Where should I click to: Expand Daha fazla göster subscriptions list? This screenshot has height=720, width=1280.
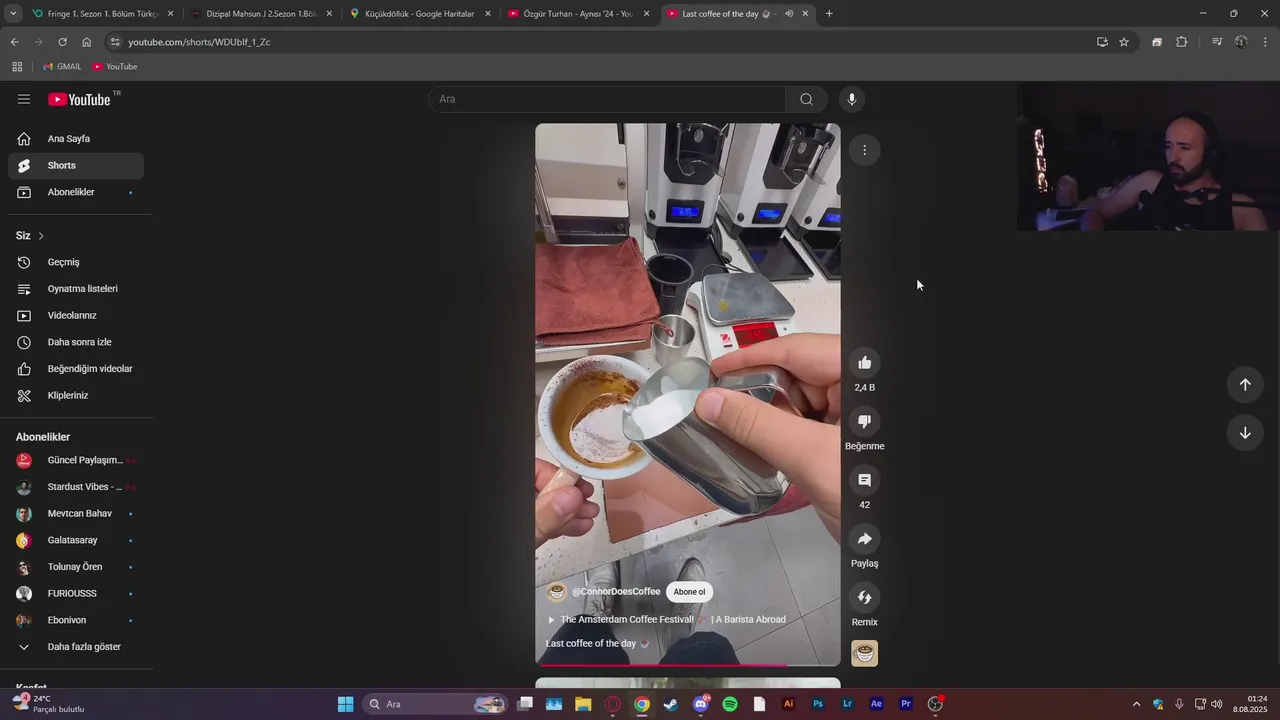pyautogui.click(x=76, y=647)
